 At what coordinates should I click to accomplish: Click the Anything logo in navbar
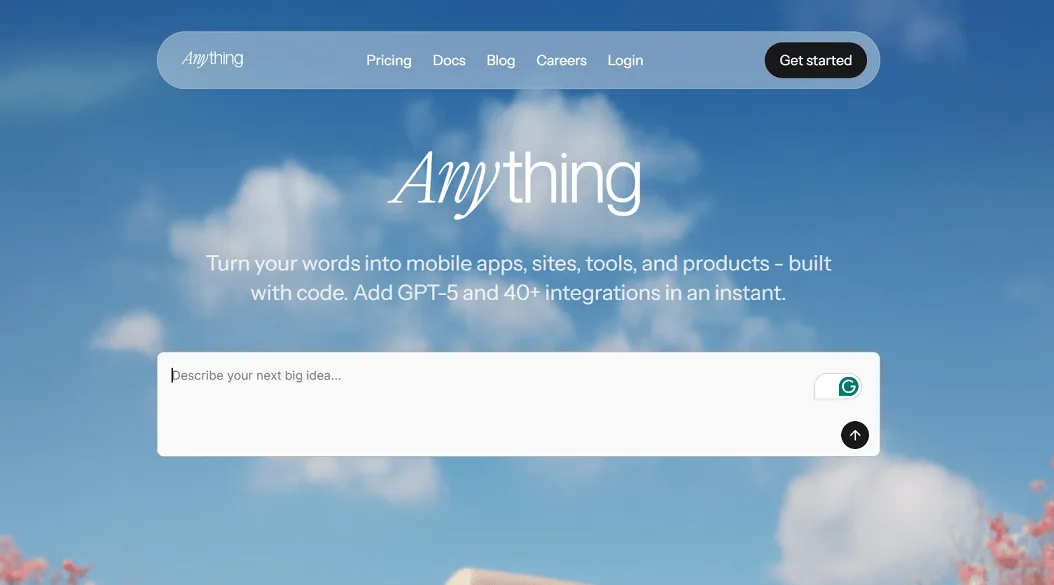coord(212,59)
